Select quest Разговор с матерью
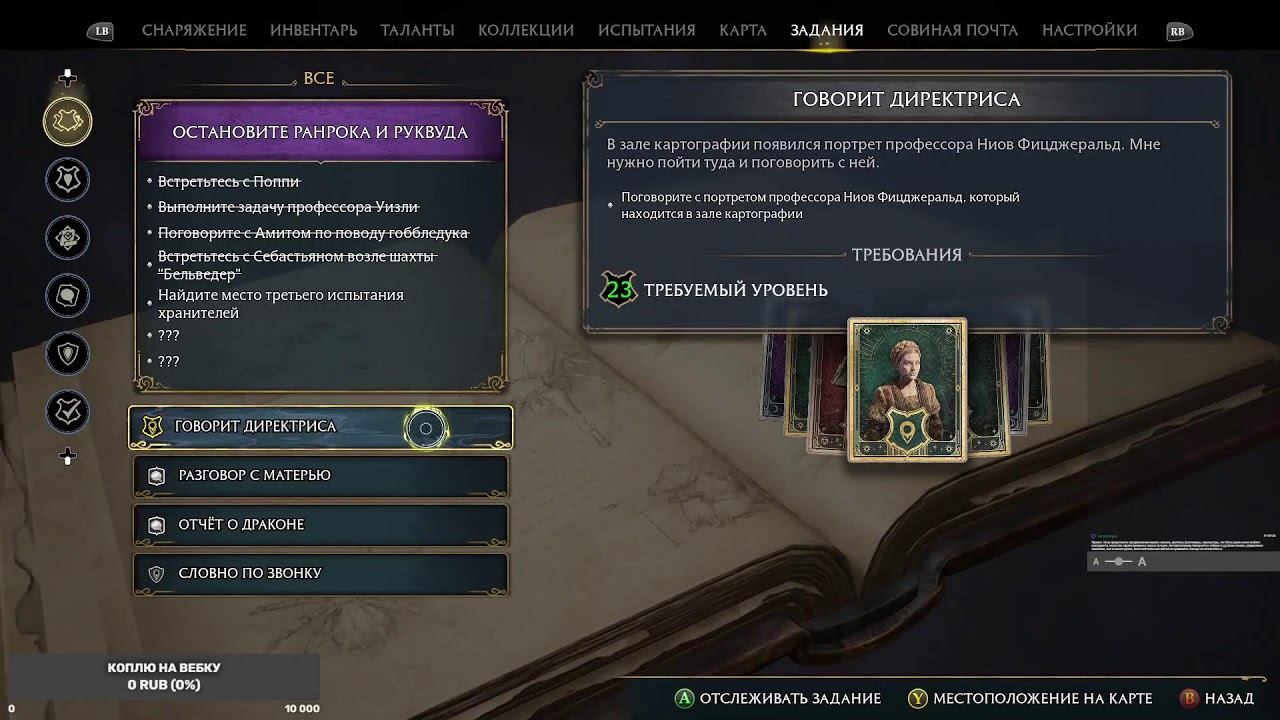The width and height of the screenshot is (1280, 720). coord(321,475)
